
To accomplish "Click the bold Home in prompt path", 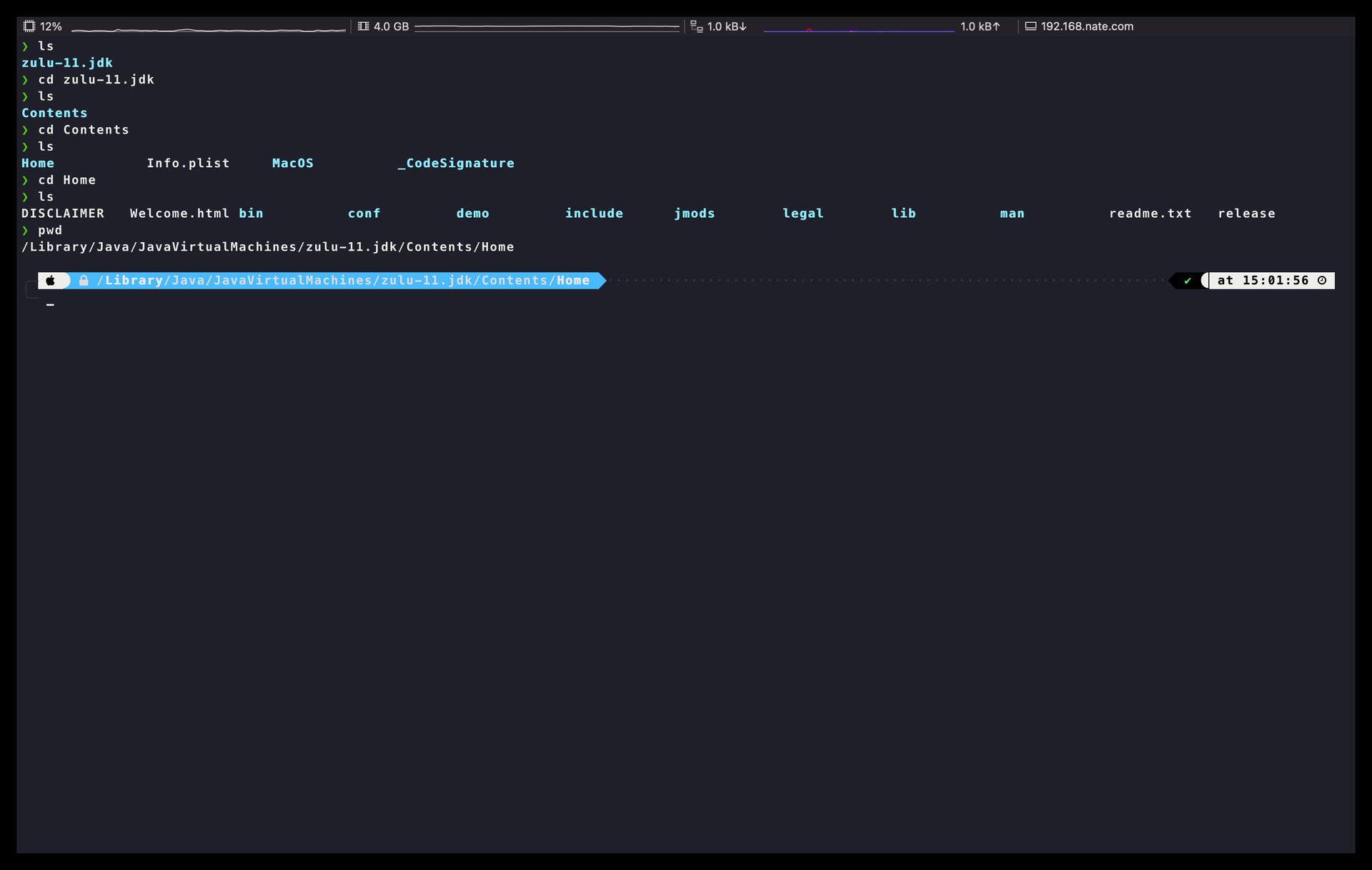I will pos(573,281).
